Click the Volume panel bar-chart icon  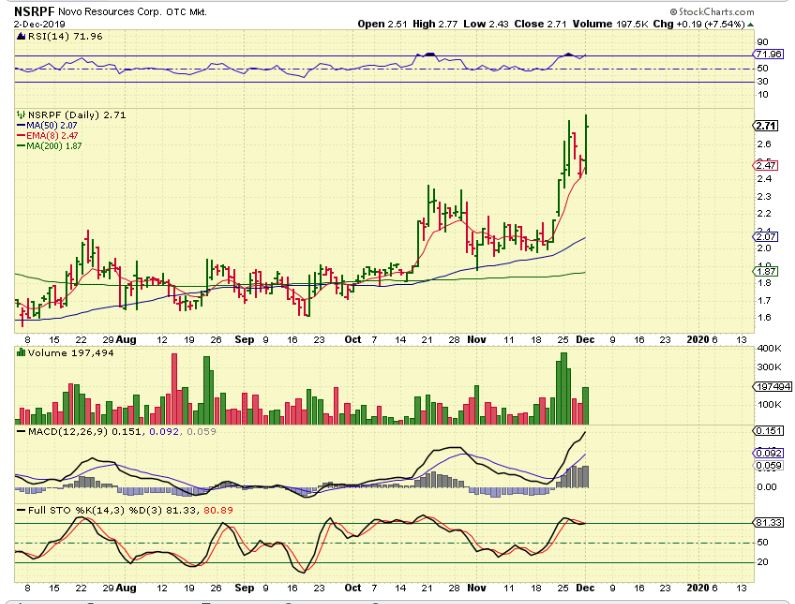[x=21, y=352]
